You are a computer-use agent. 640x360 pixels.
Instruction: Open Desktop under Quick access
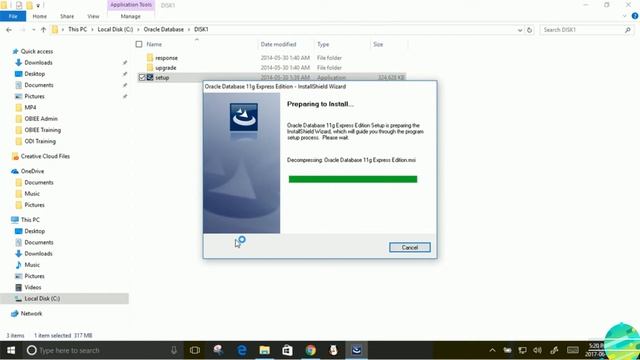click(34, 74)
